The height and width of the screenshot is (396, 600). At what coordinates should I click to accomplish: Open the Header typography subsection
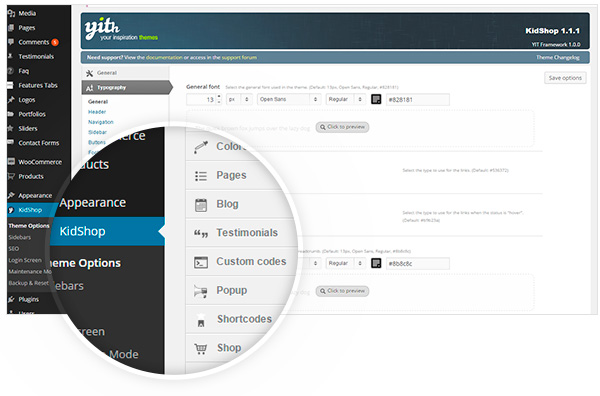pyautogui.click(x=97, y=112)
